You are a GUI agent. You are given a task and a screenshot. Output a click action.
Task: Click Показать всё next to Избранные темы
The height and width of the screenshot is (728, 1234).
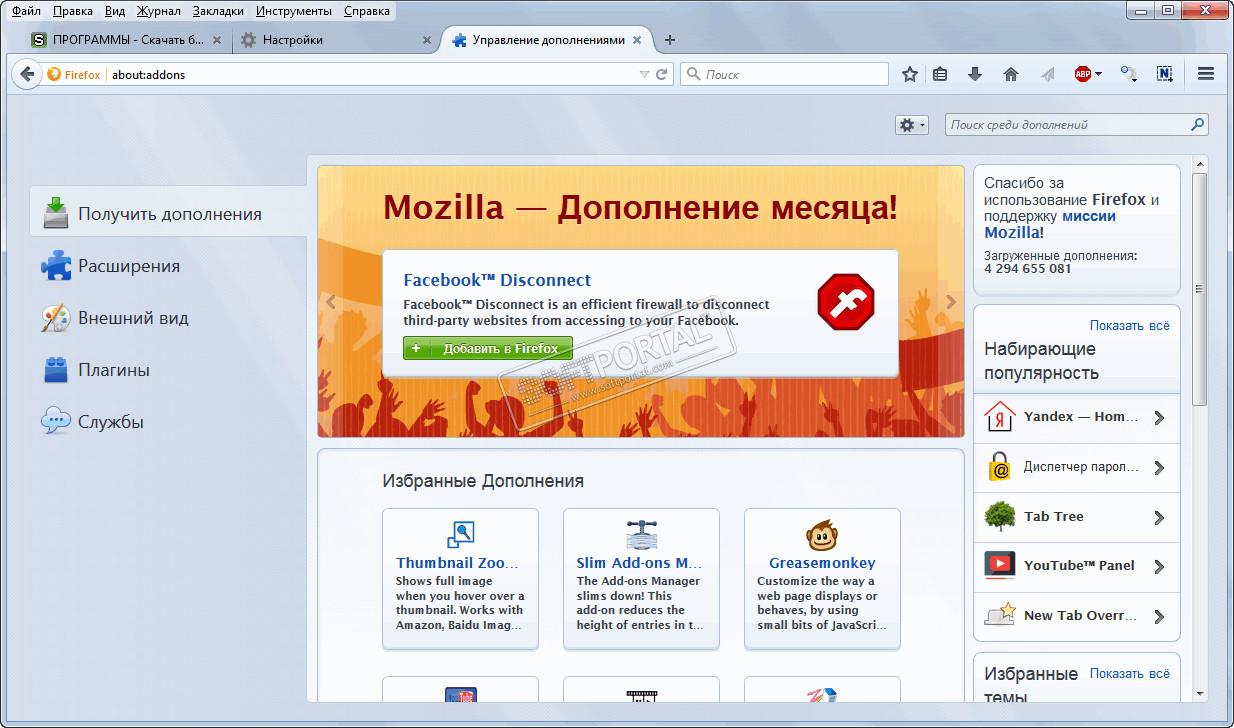pyautogui.click(x=1129, y=674)
